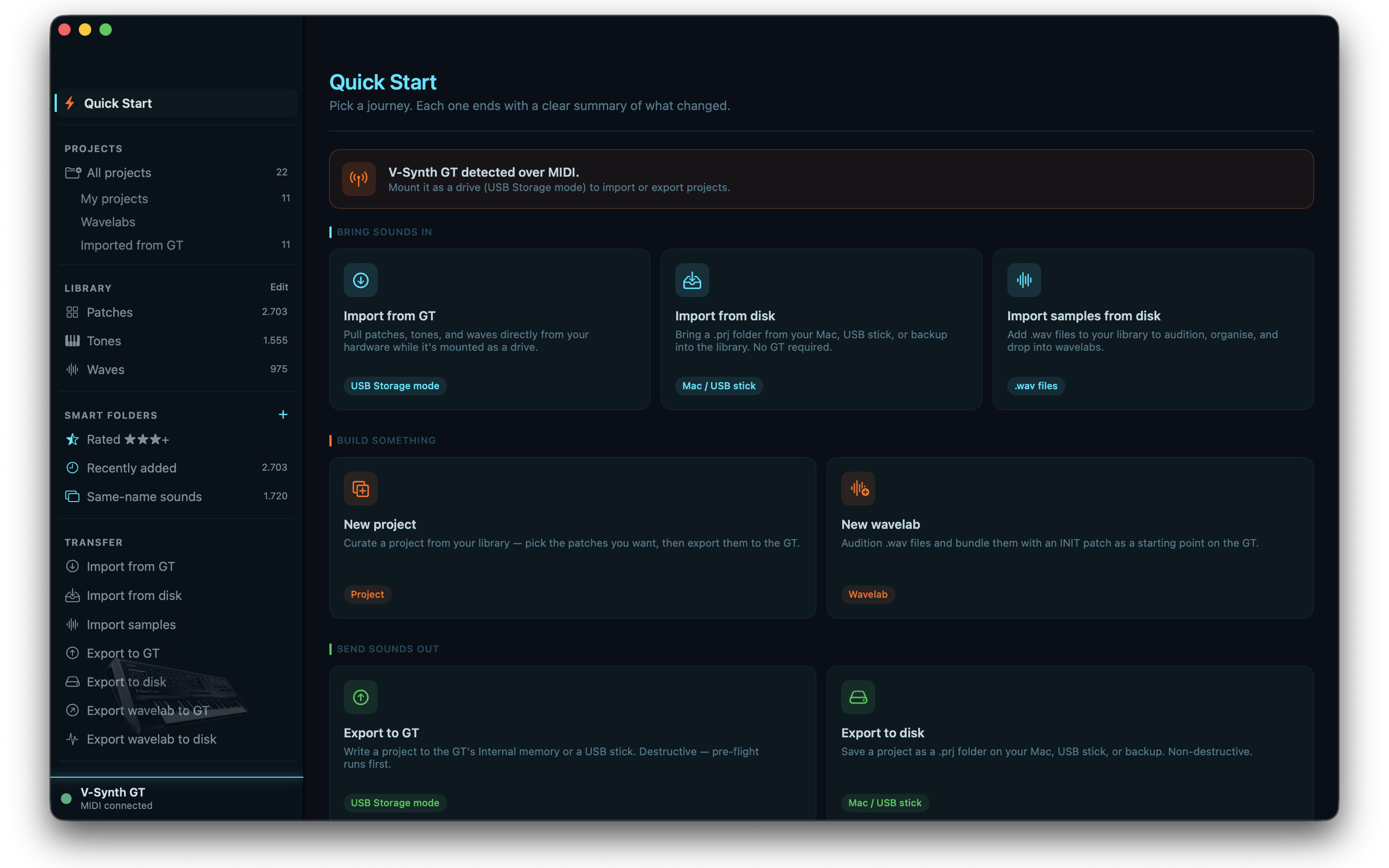Click the orange Wavelab tag
1389x868 pixels.
click(868, 594)
